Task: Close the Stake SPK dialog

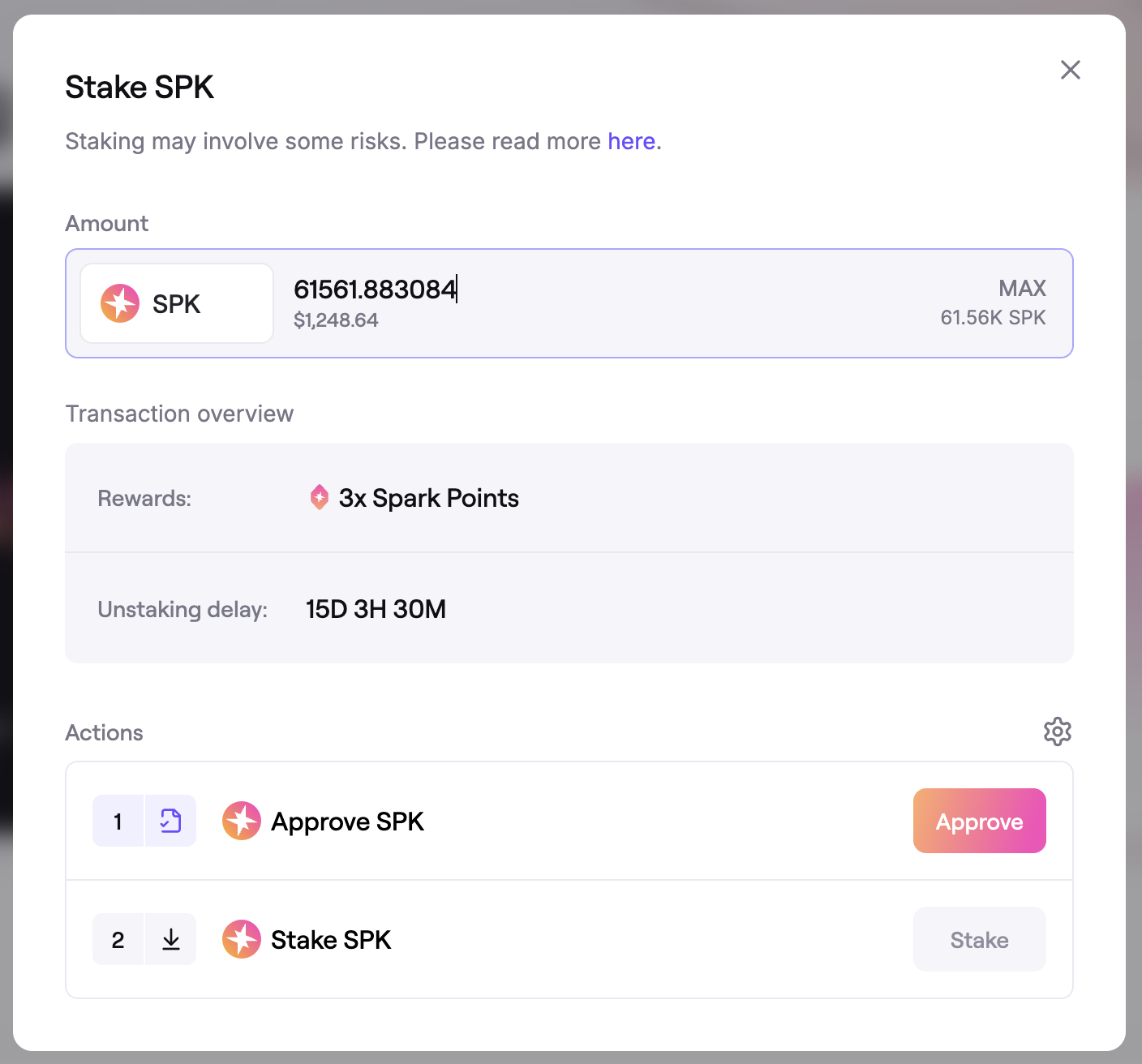Action: pos(1070,70)
